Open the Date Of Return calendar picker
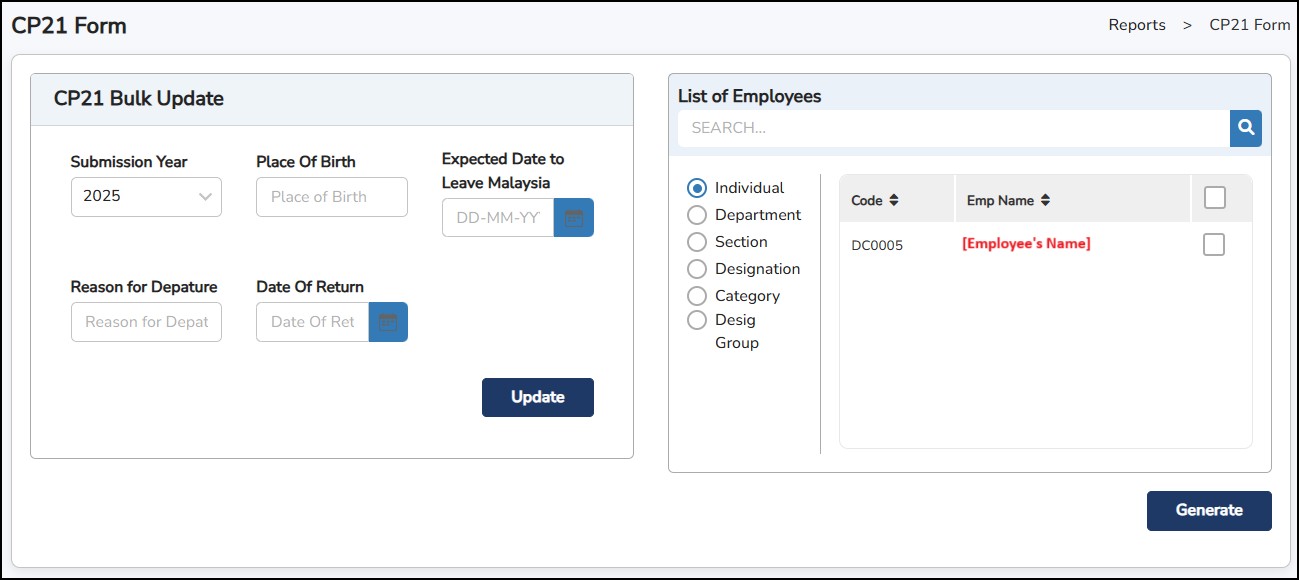The height and width of the screenshot is (580, 1299). pos(388,322)
